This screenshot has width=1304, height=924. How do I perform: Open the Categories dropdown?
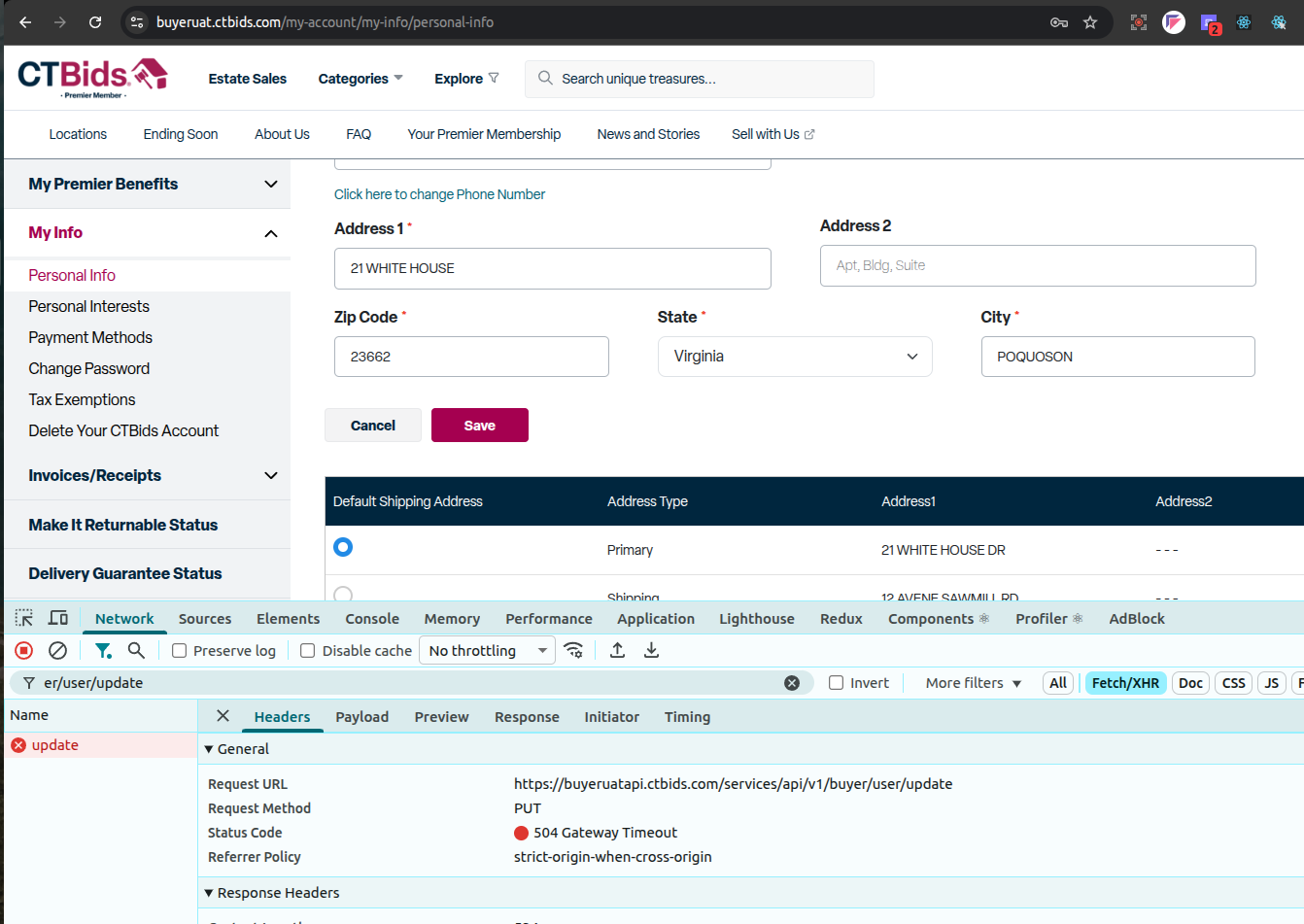tap(360, 79)
